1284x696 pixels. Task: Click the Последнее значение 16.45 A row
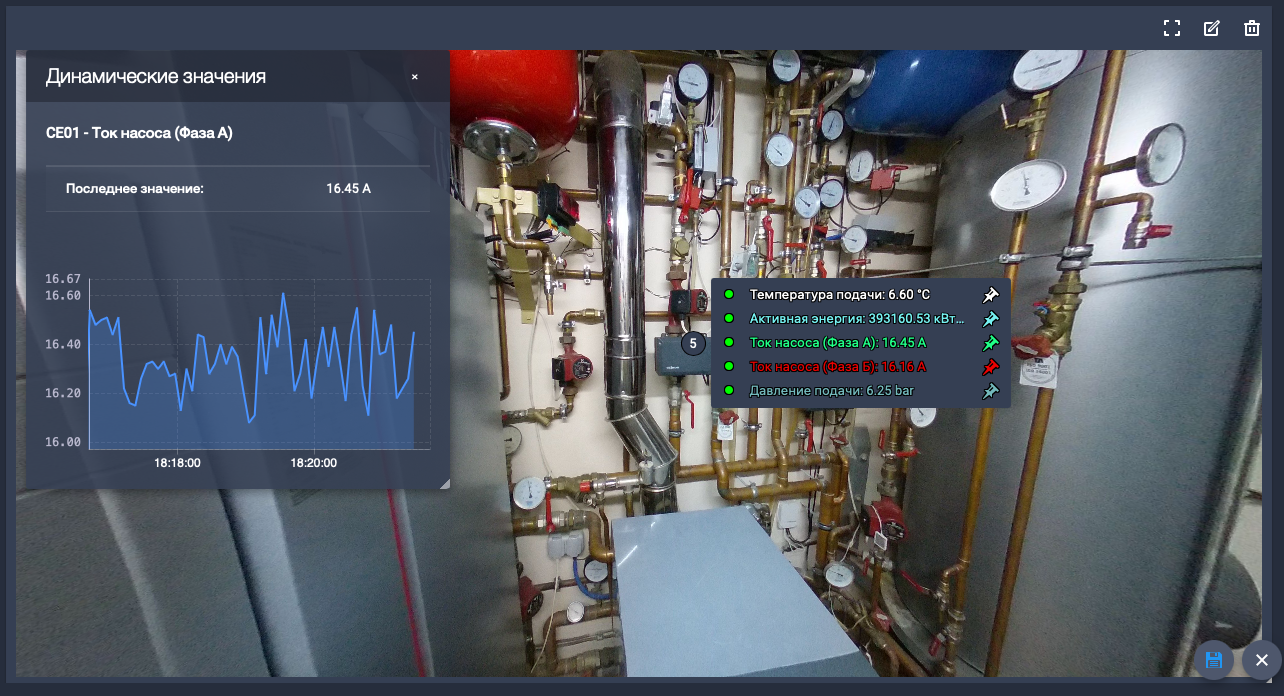coord(238,188)
